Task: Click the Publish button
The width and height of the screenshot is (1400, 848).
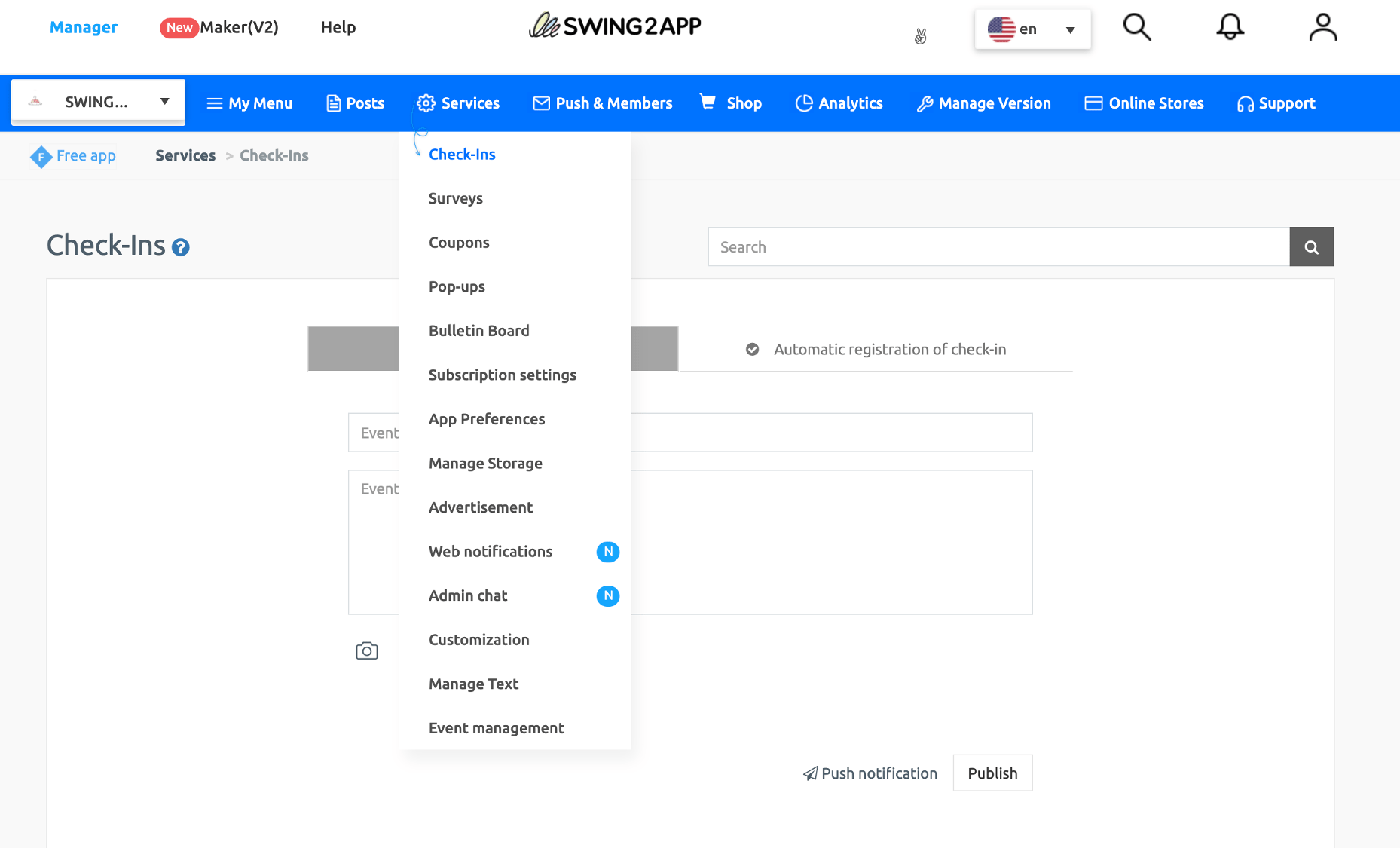Action: point(992,773)
